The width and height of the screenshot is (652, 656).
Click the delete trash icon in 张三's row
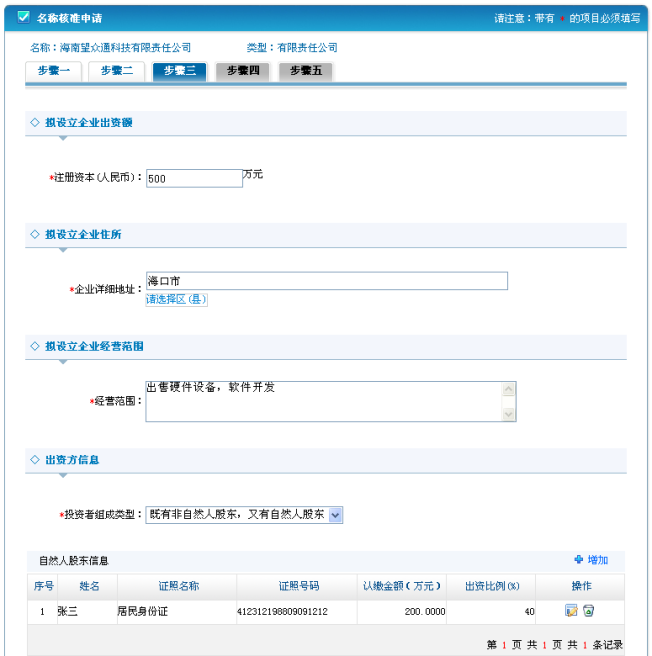(x=588, y=610)
